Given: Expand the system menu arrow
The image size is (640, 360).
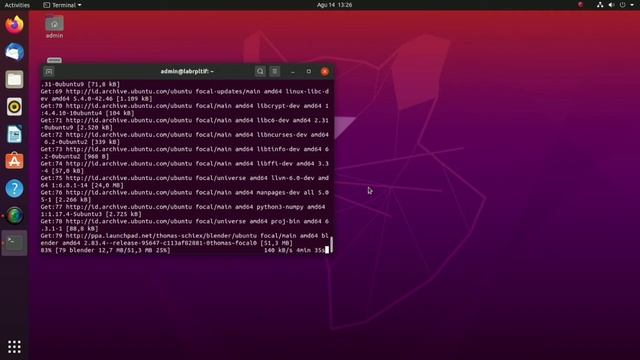Looking at the screenshot, I should (631, 5).
